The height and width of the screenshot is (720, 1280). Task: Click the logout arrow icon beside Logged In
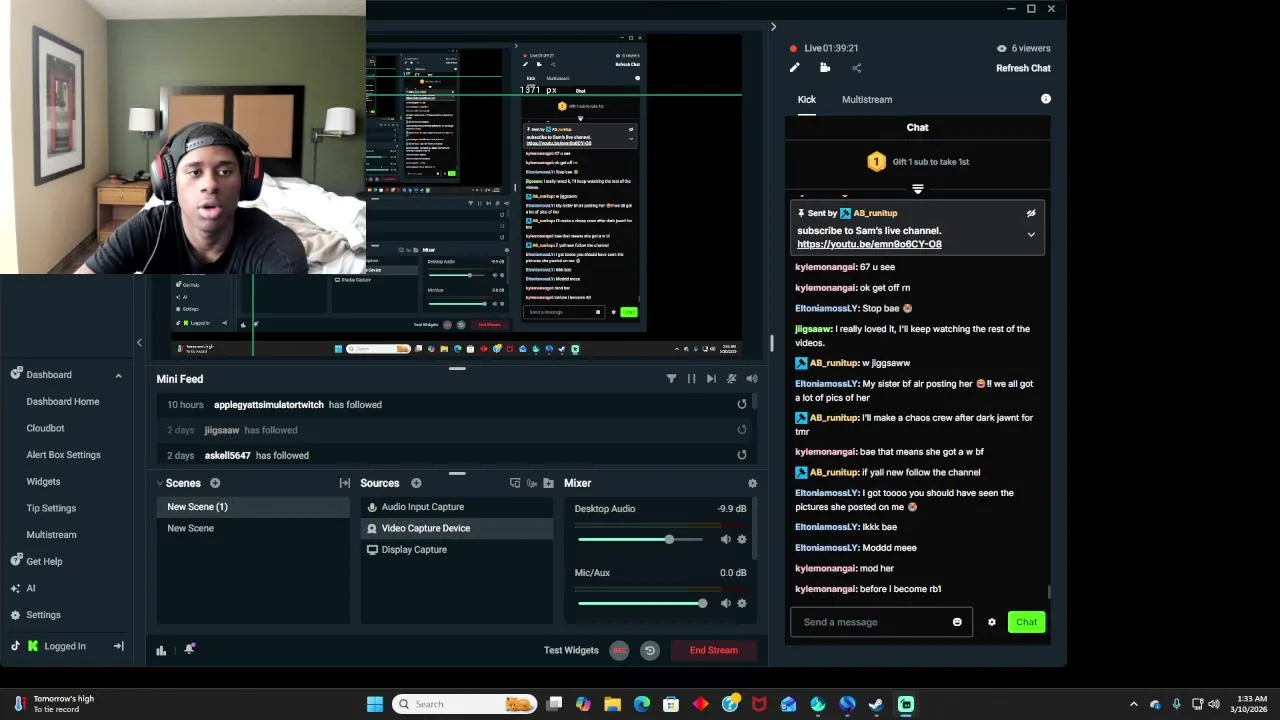click(x=118, y=646)
